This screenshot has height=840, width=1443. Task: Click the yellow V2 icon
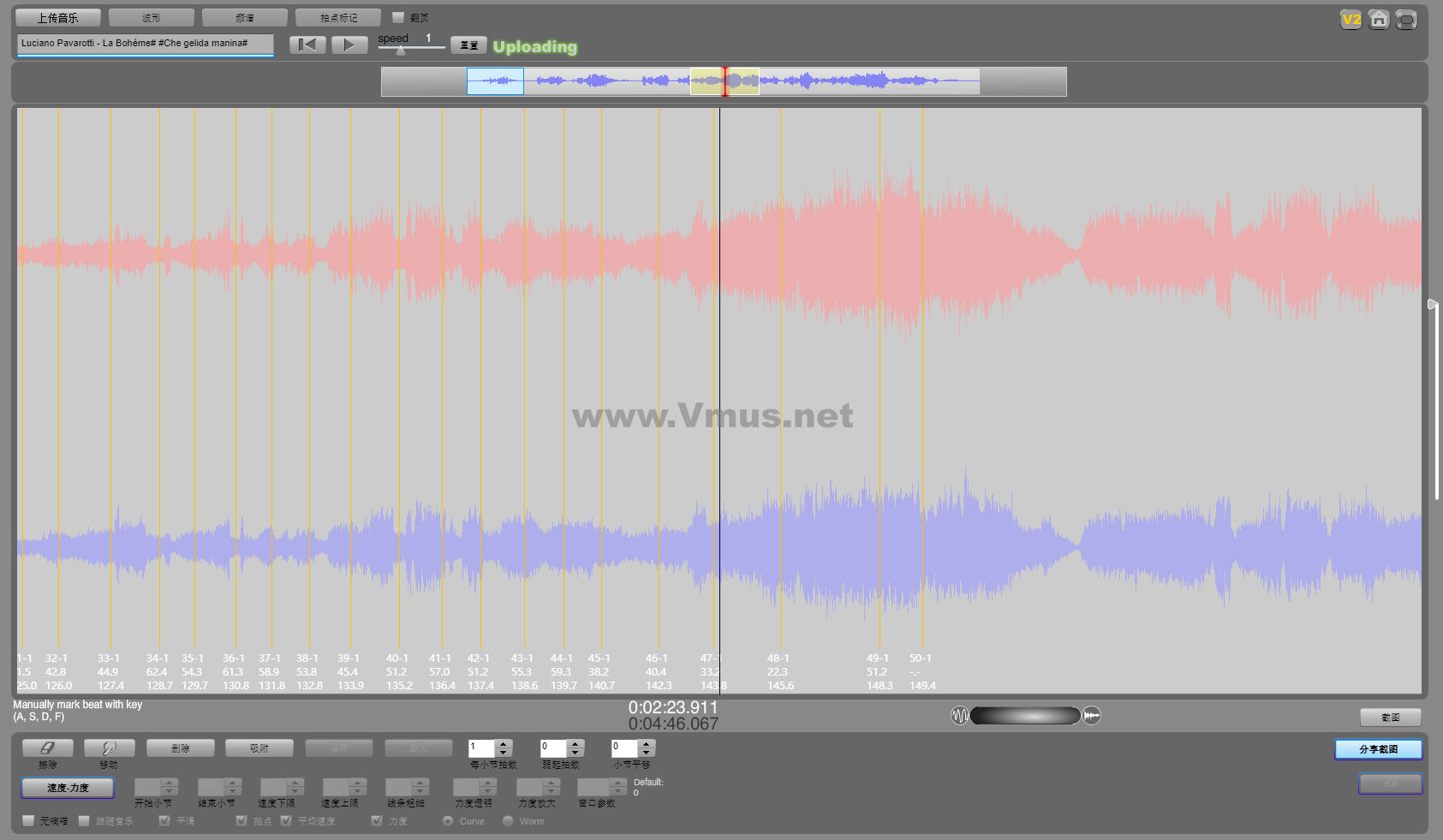(x=1351, y=20)
